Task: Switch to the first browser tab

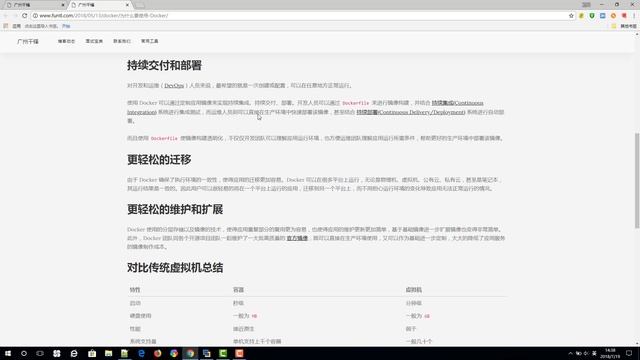Action: tap(34, 5)
